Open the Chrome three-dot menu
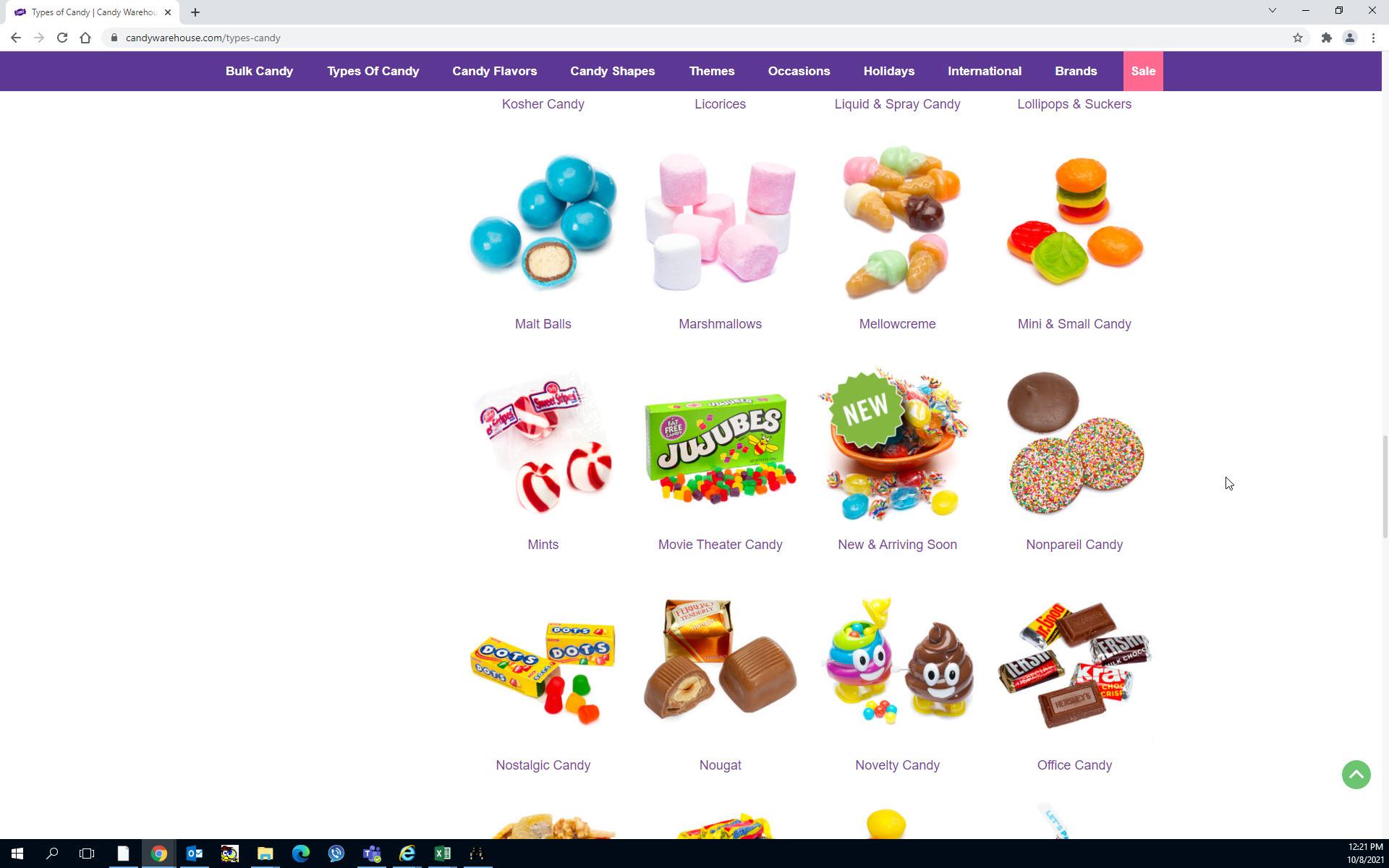Screen dimensions: 1389x868 (x=1373, y=38)
